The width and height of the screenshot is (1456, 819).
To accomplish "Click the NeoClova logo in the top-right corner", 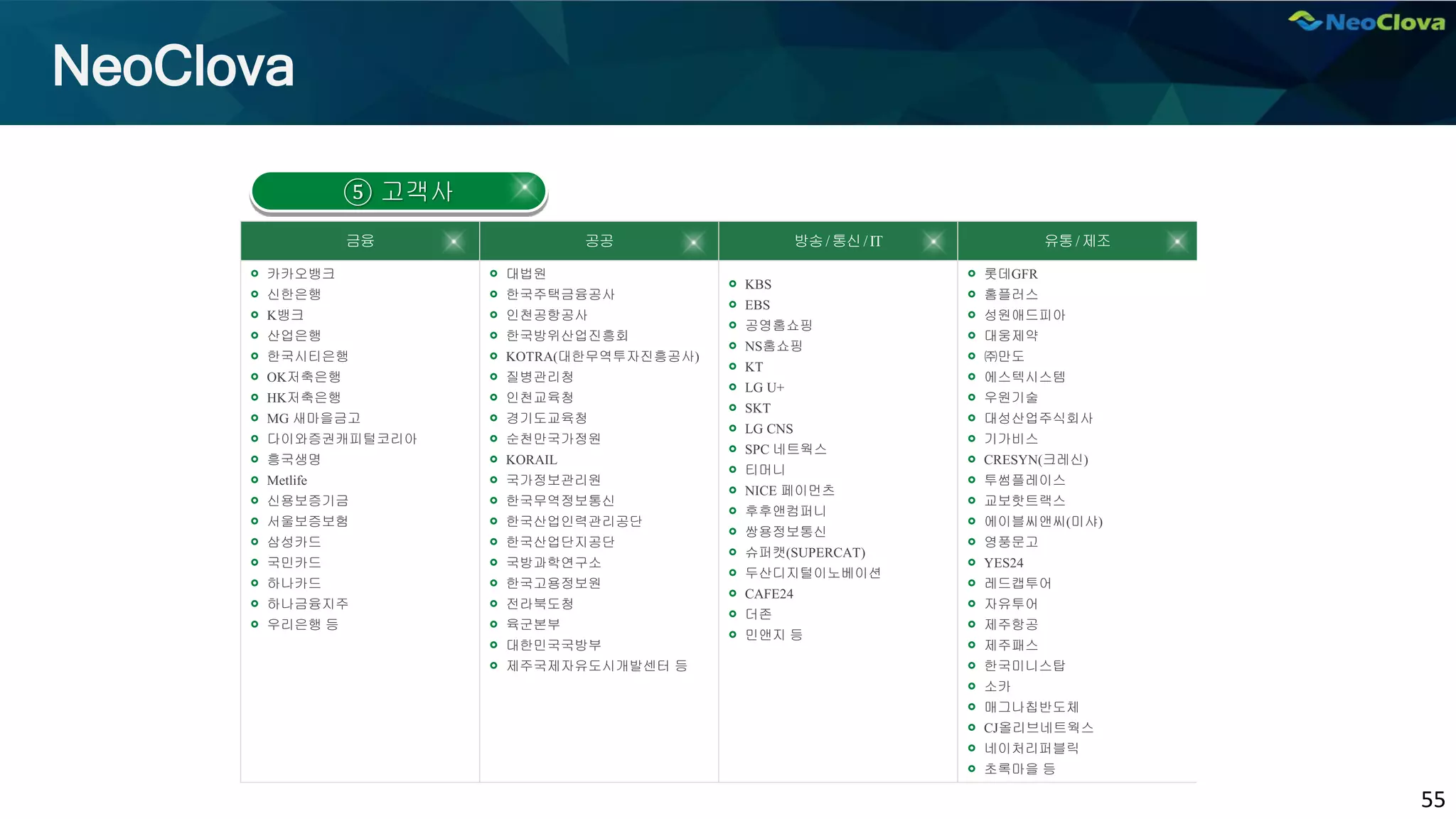I will pos(1366,22).
